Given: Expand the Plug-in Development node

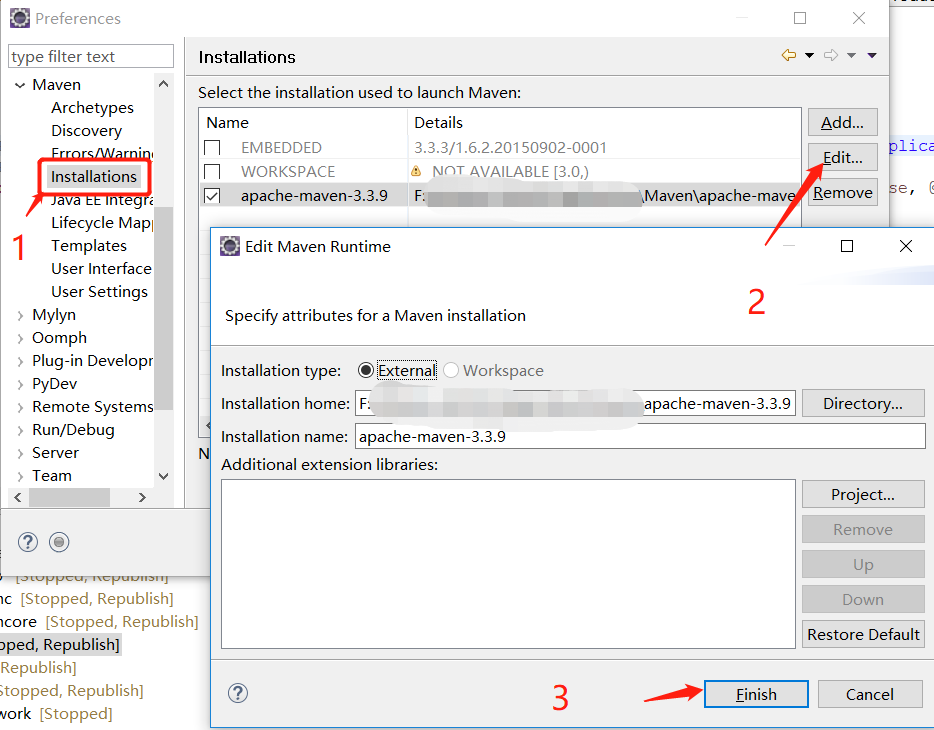Looking at the screenshot, I should (x=20, y=361).
